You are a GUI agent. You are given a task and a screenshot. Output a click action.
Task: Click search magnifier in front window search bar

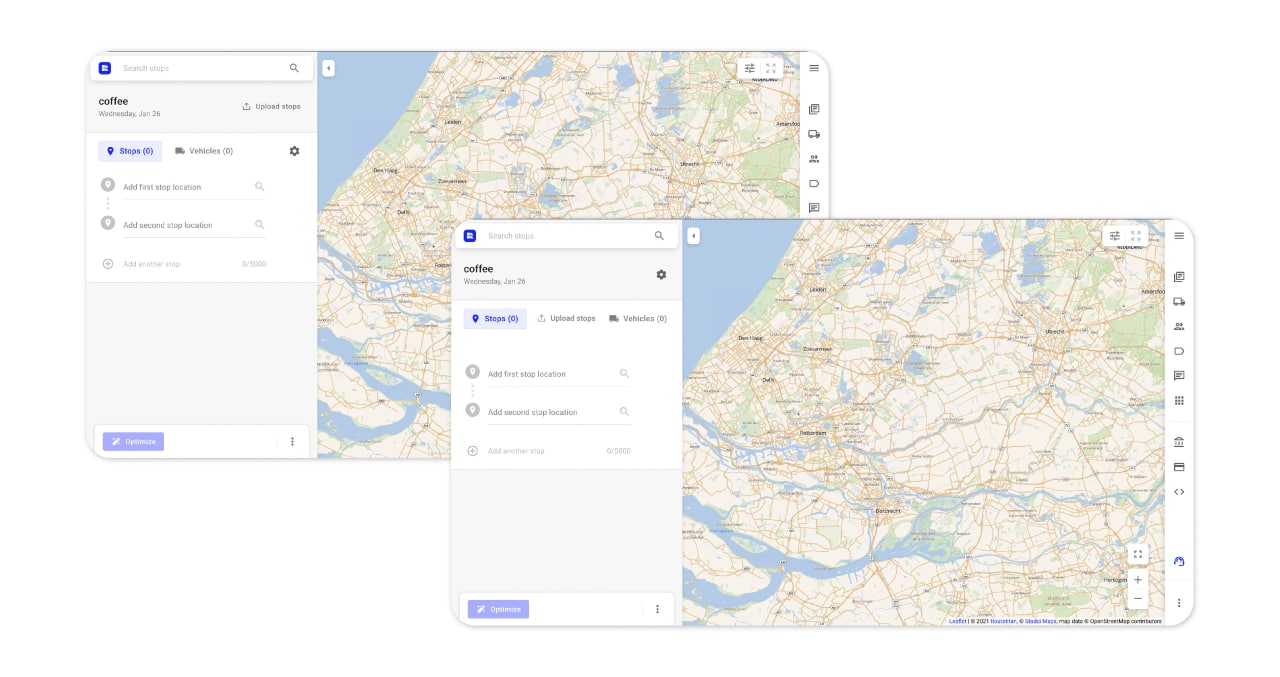pos(659,236)
